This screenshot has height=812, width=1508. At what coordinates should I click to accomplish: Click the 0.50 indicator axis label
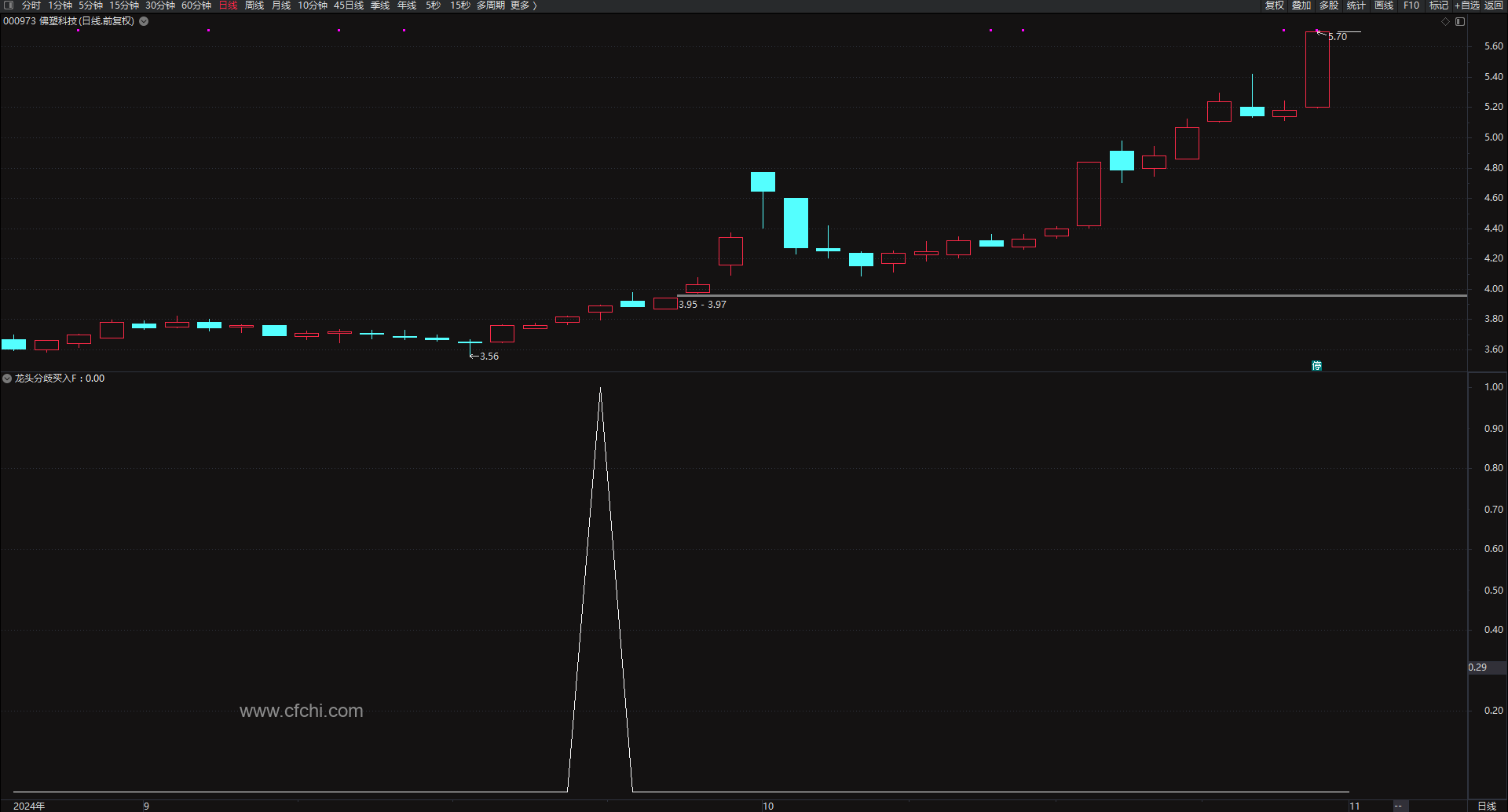point(1493,591)
